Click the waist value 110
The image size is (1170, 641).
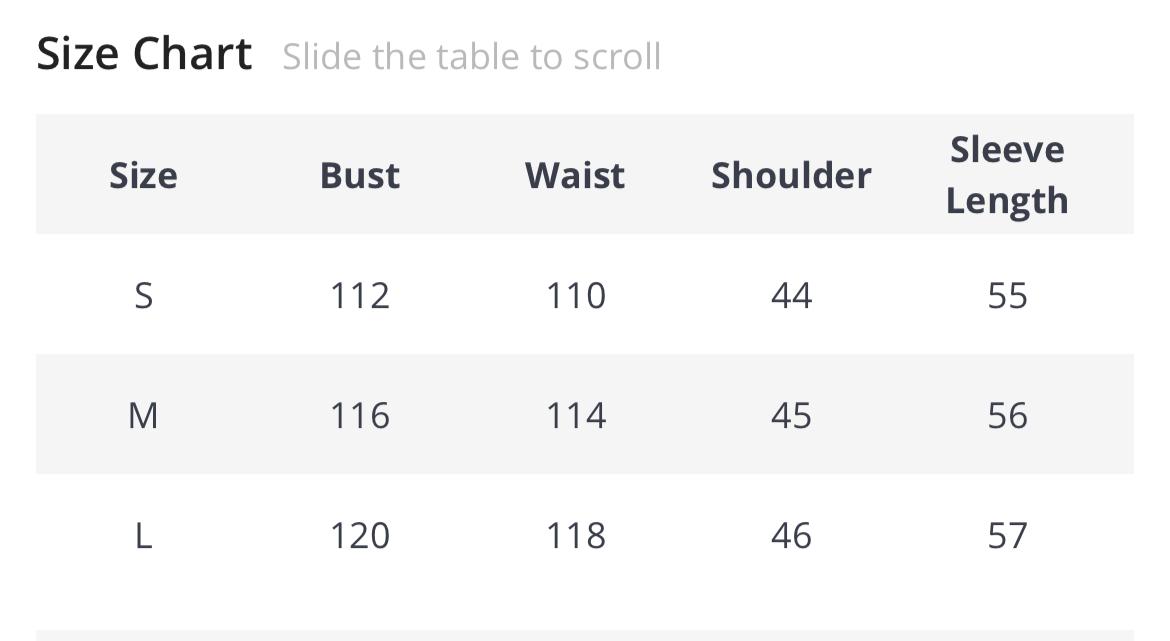[x=575, y=296]
